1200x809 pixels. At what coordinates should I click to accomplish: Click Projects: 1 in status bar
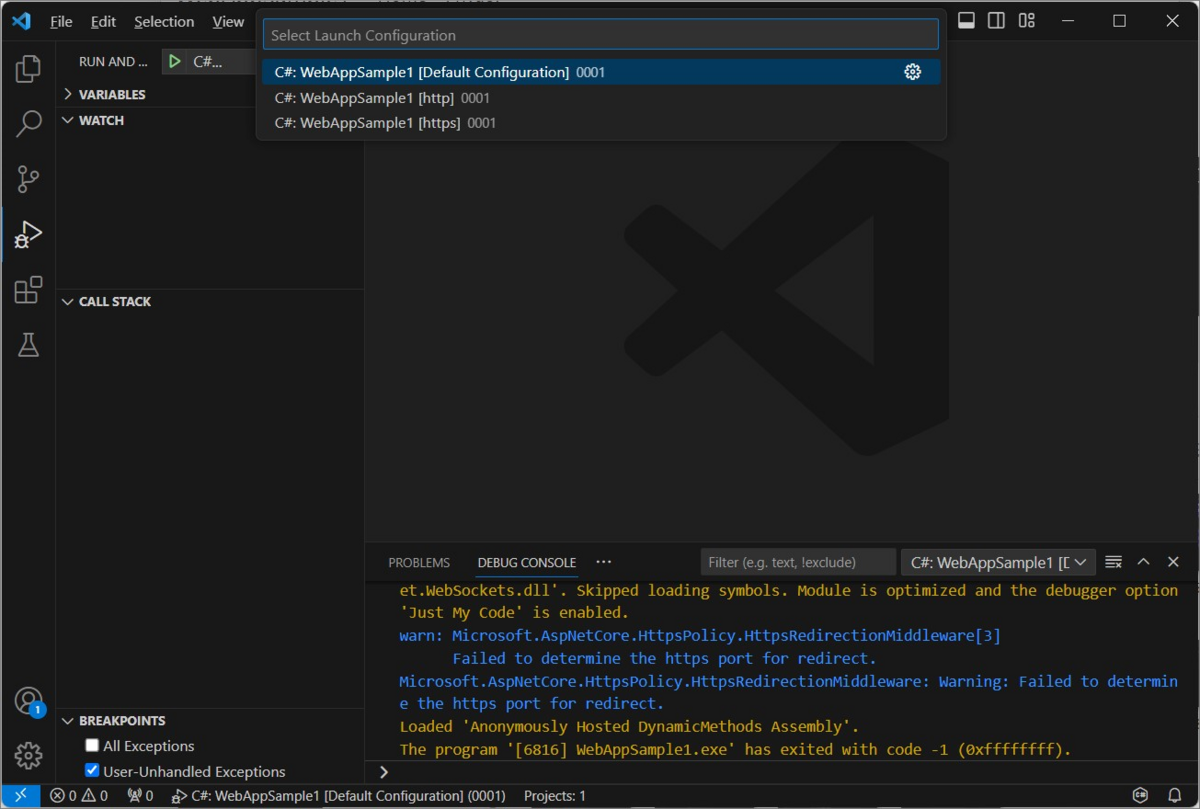pos(555,796)
